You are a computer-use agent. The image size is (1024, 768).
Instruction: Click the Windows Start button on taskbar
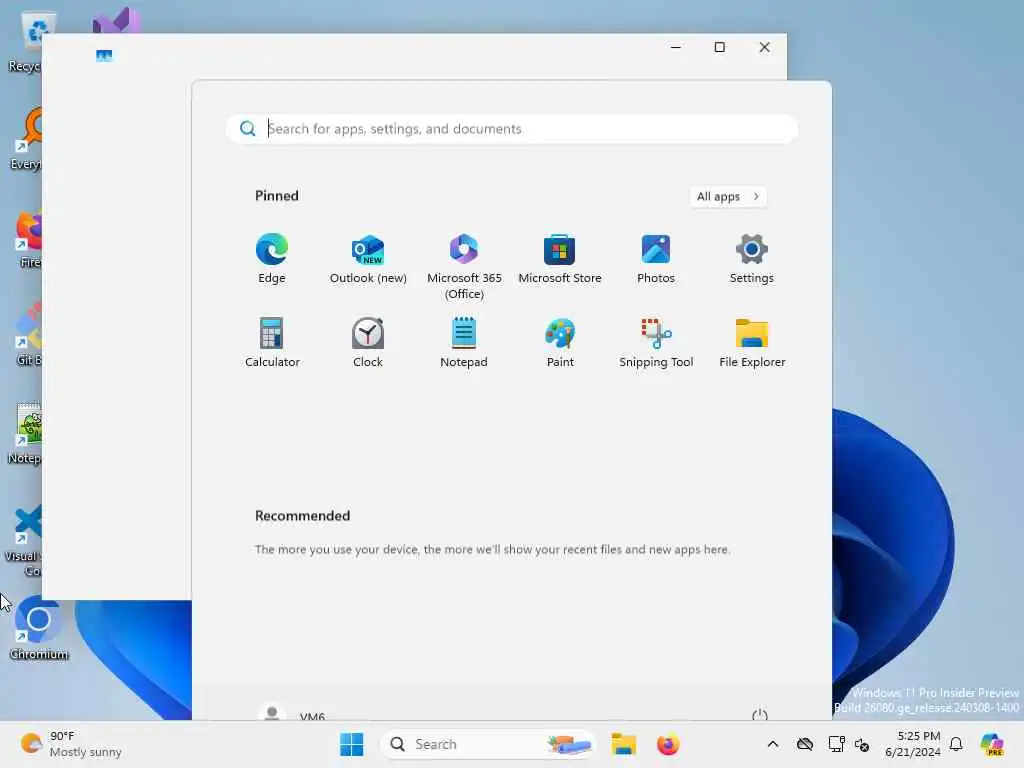tap(351, 744)
